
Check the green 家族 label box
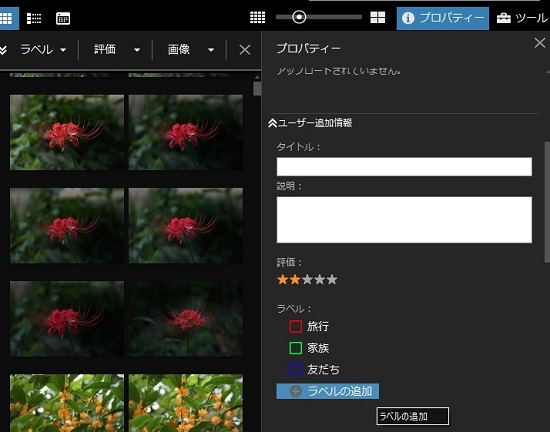(295, 348)
